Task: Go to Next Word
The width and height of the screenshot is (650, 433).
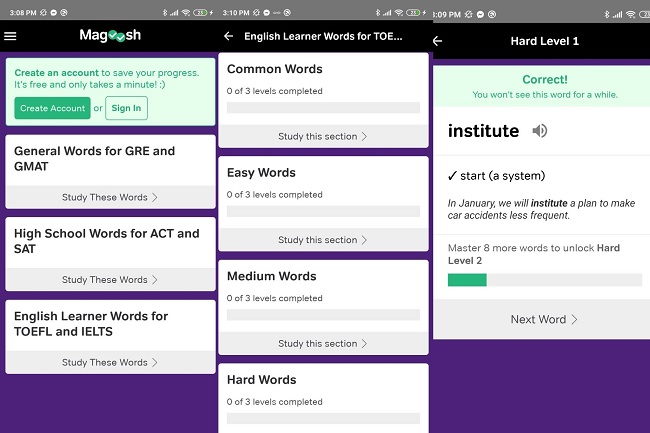Action: click(542, 319)
